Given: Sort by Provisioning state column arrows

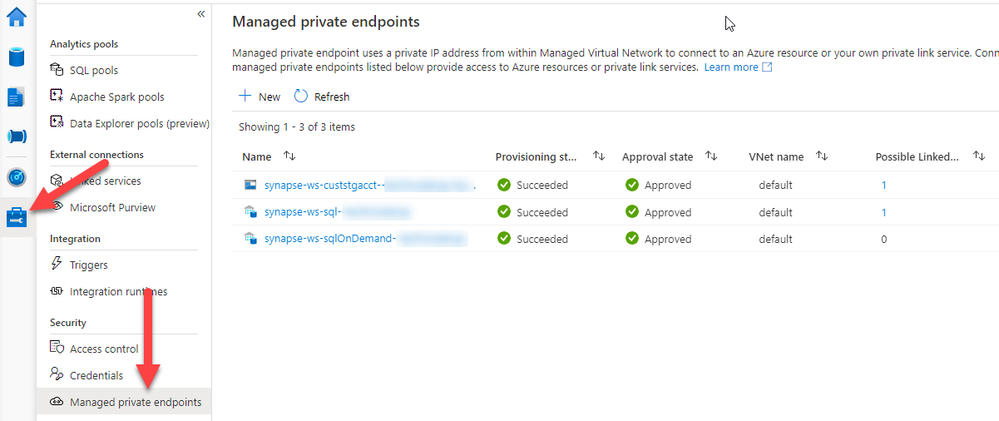Looking at the screenshot, I should pyautogui.click(x=599, y=157).
